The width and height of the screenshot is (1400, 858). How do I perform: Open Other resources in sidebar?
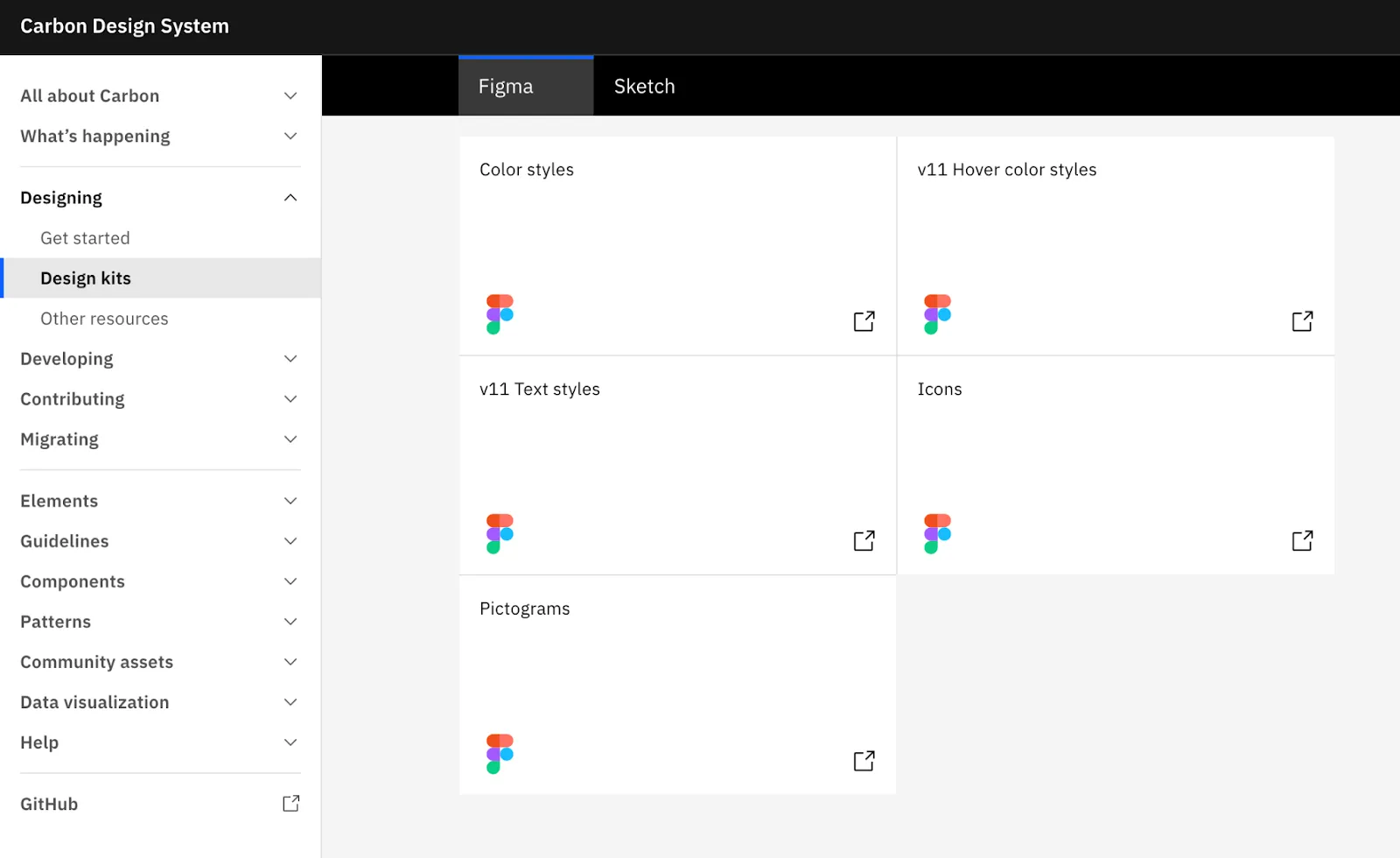[104, 319]
